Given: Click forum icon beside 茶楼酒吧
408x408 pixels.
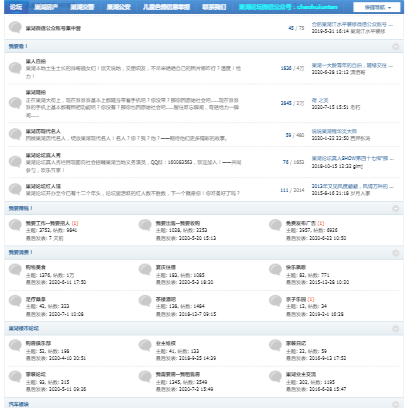Looking at the screenshot, I should 145,301.
